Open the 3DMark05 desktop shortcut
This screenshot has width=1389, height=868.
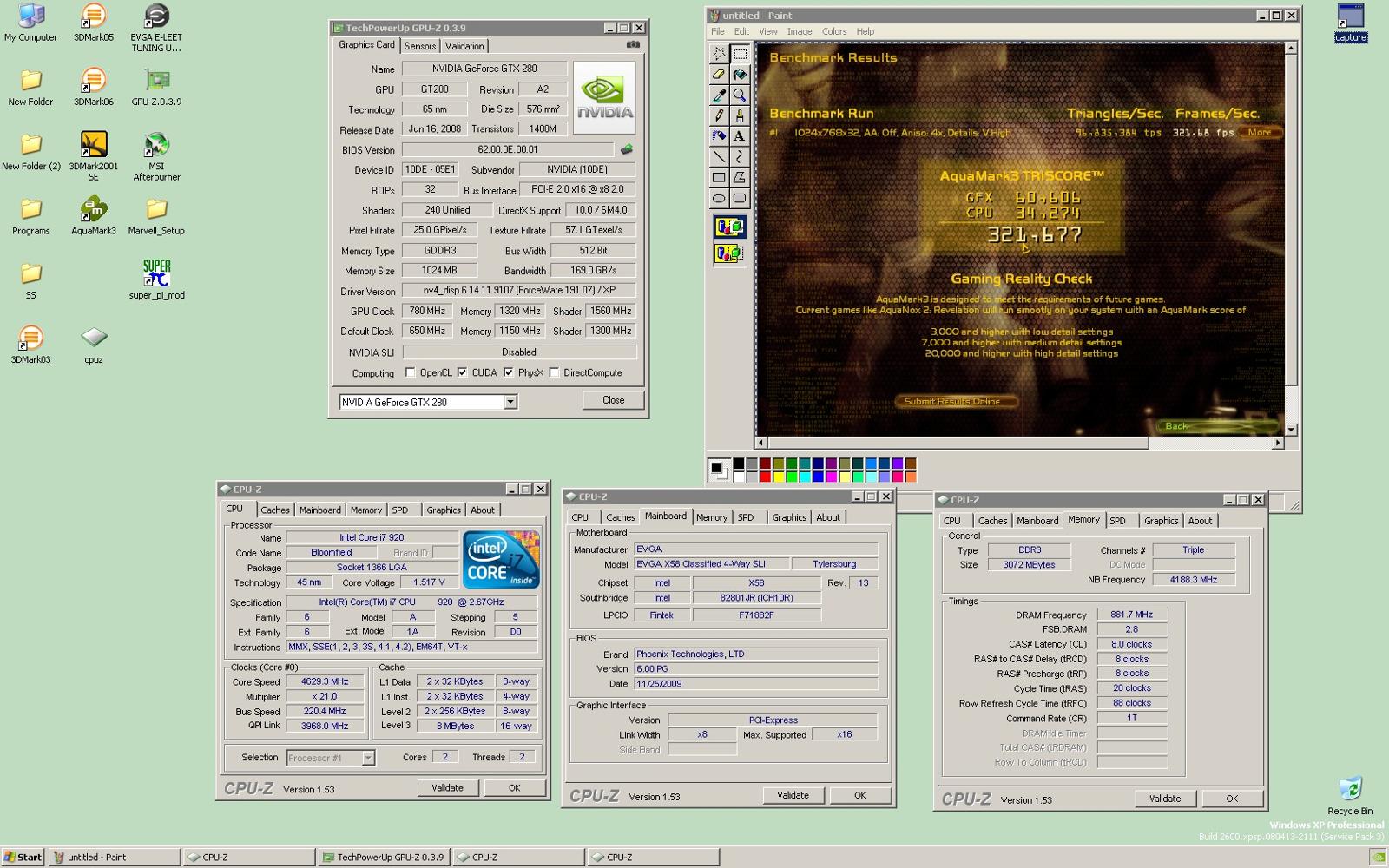click(x=94, y=23)
